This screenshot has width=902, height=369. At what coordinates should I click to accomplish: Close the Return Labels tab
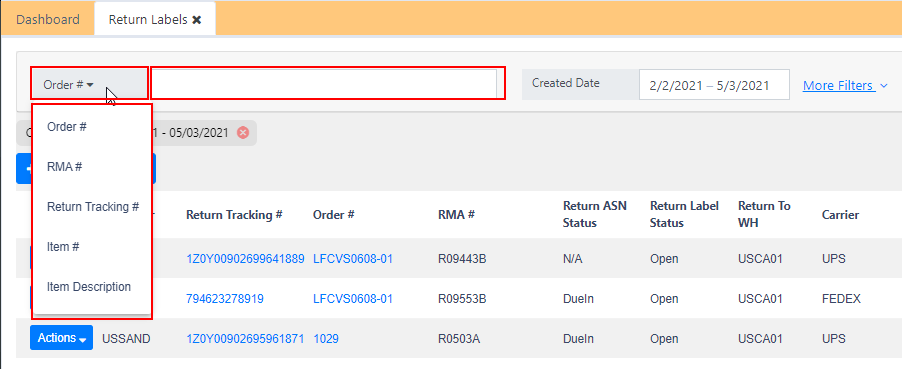[x=197, y=20]
